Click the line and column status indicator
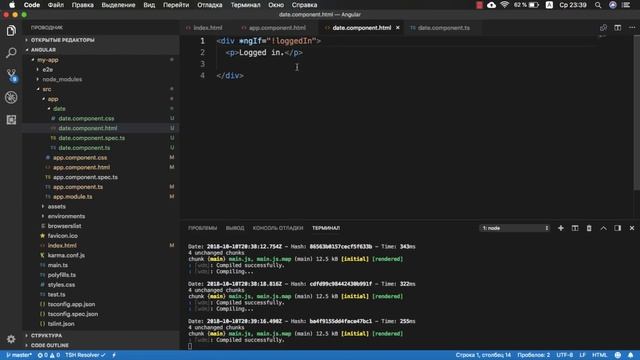Viewport: 640px width, 360px height. (483, 355)
